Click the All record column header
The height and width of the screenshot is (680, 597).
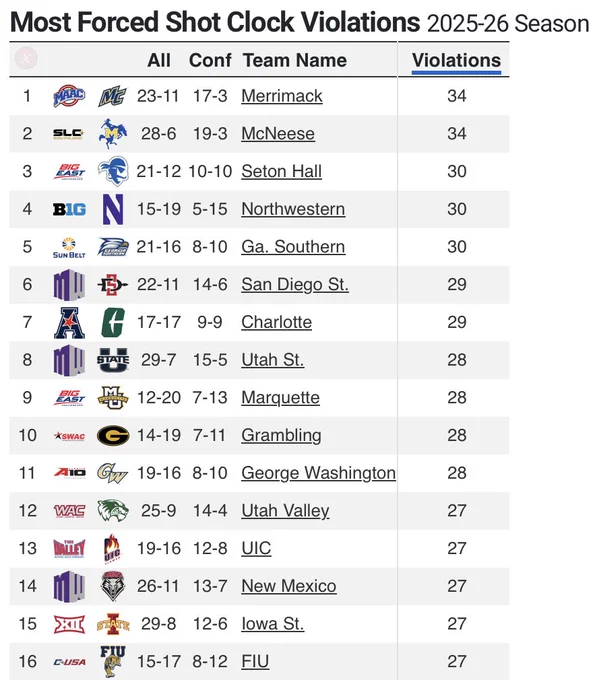click(159, 60)
